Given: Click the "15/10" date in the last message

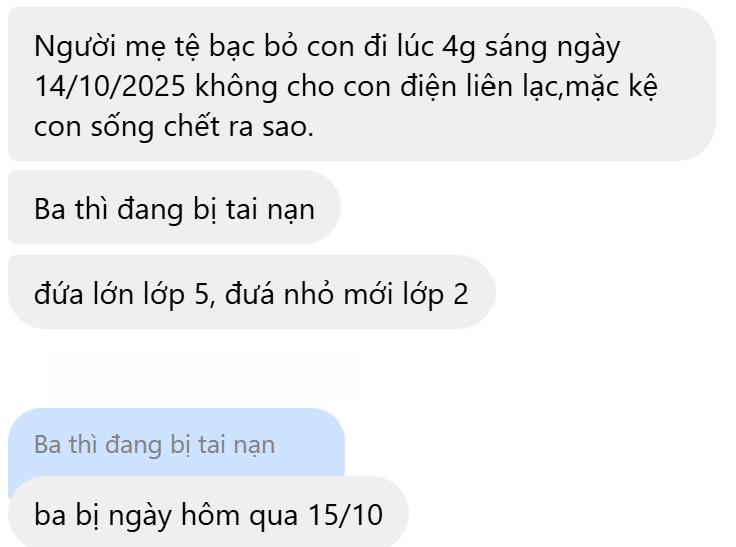Looking at the screenshot, I should point(345,515).
